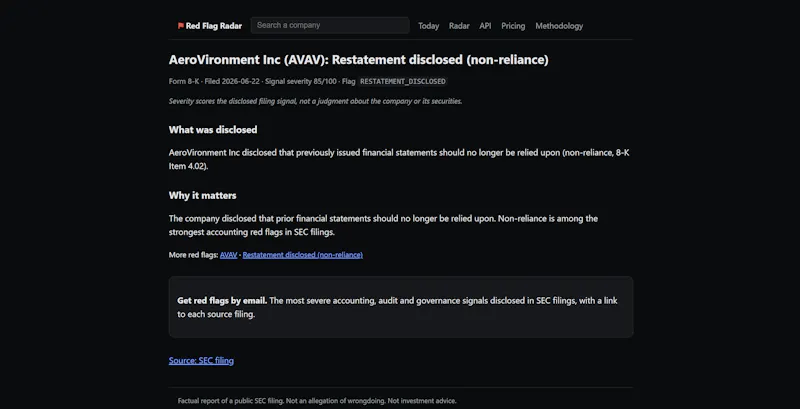Screen dimensions: 800x409
Task: Focus the Search a company field
Action: click(330, 25)
